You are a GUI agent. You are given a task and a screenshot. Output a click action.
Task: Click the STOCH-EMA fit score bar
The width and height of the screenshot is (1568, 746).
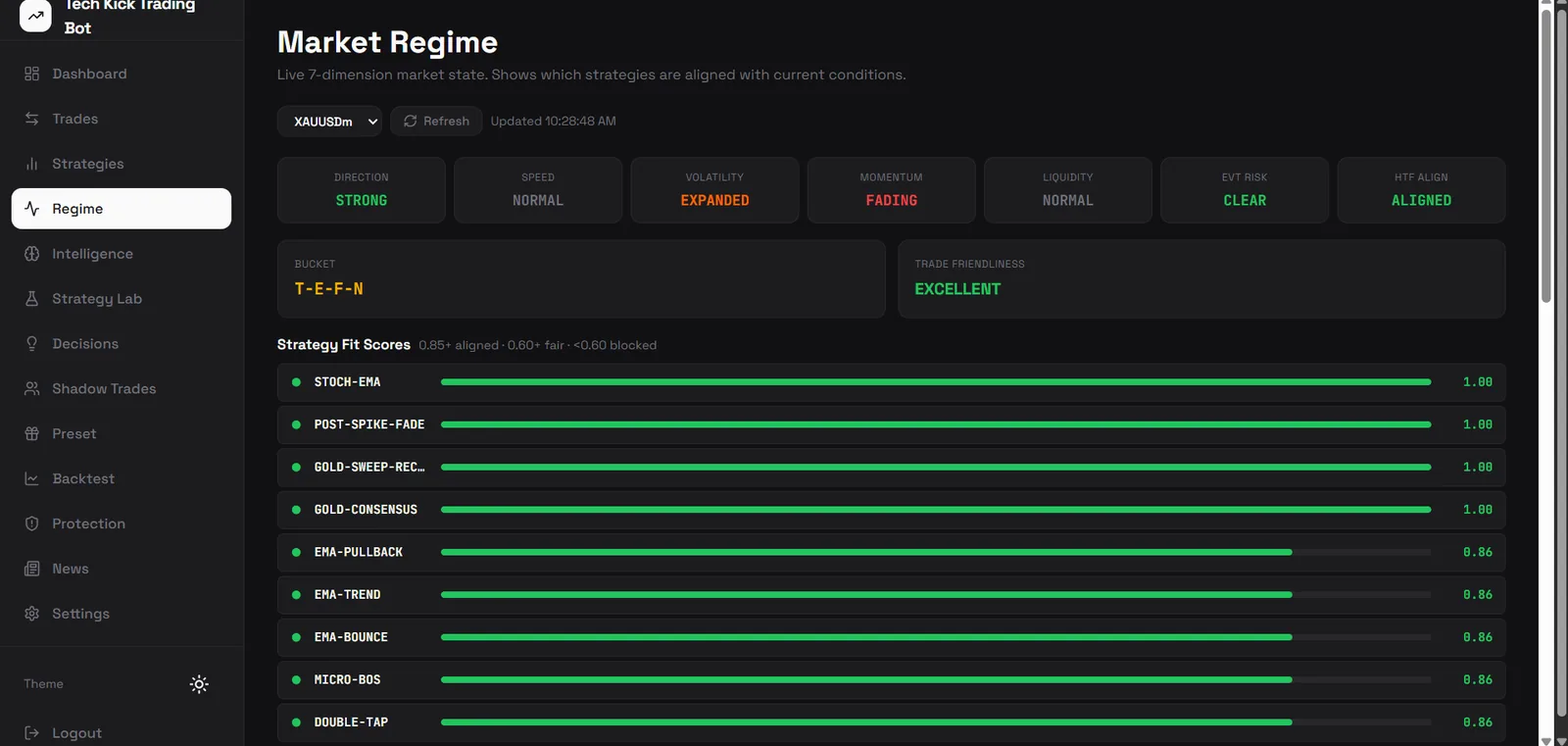coord(936,382)
